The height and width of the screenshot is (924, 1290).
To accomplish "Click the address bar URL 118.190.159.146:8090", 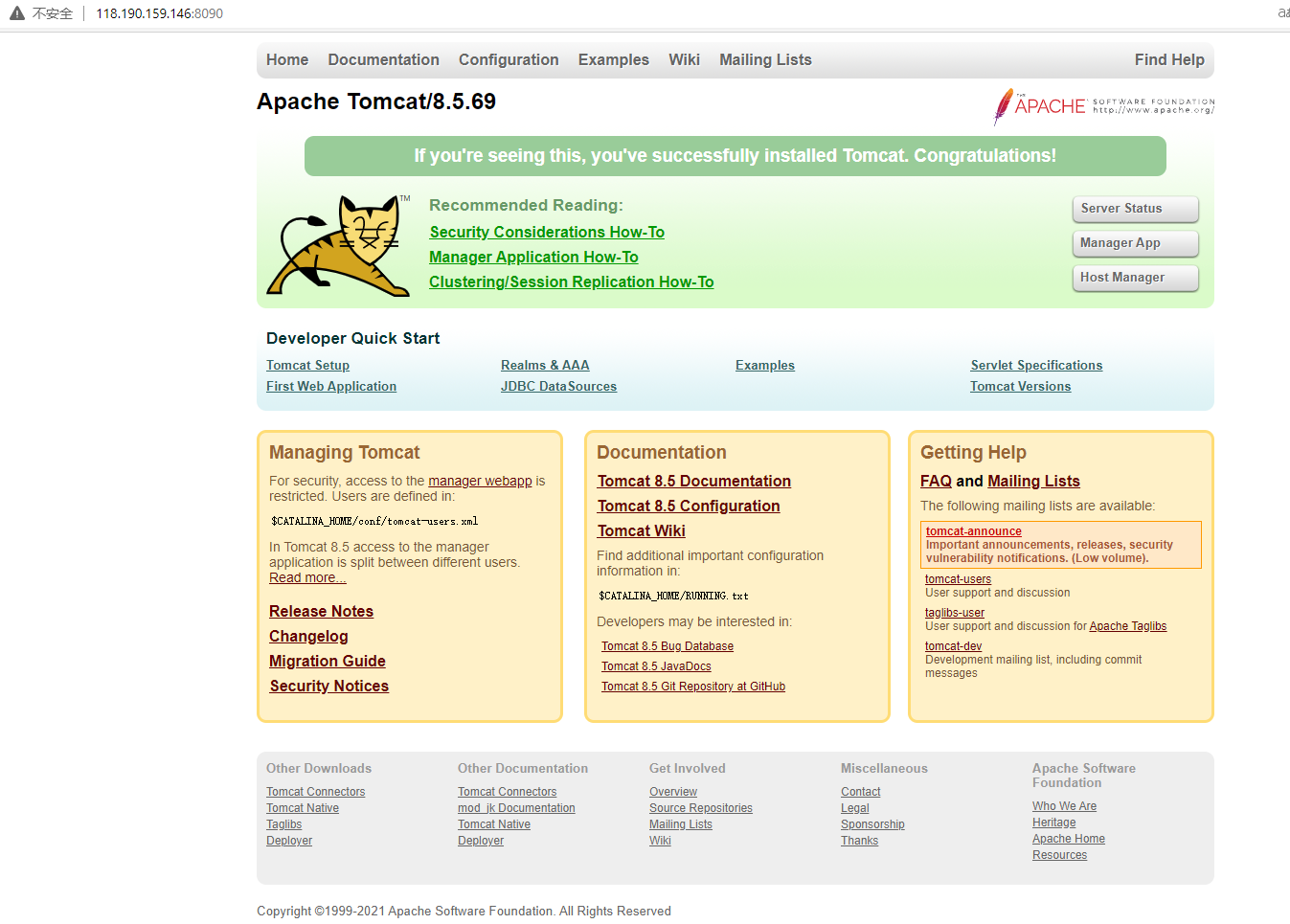I will pyautogui.click(x=159, y=13).
